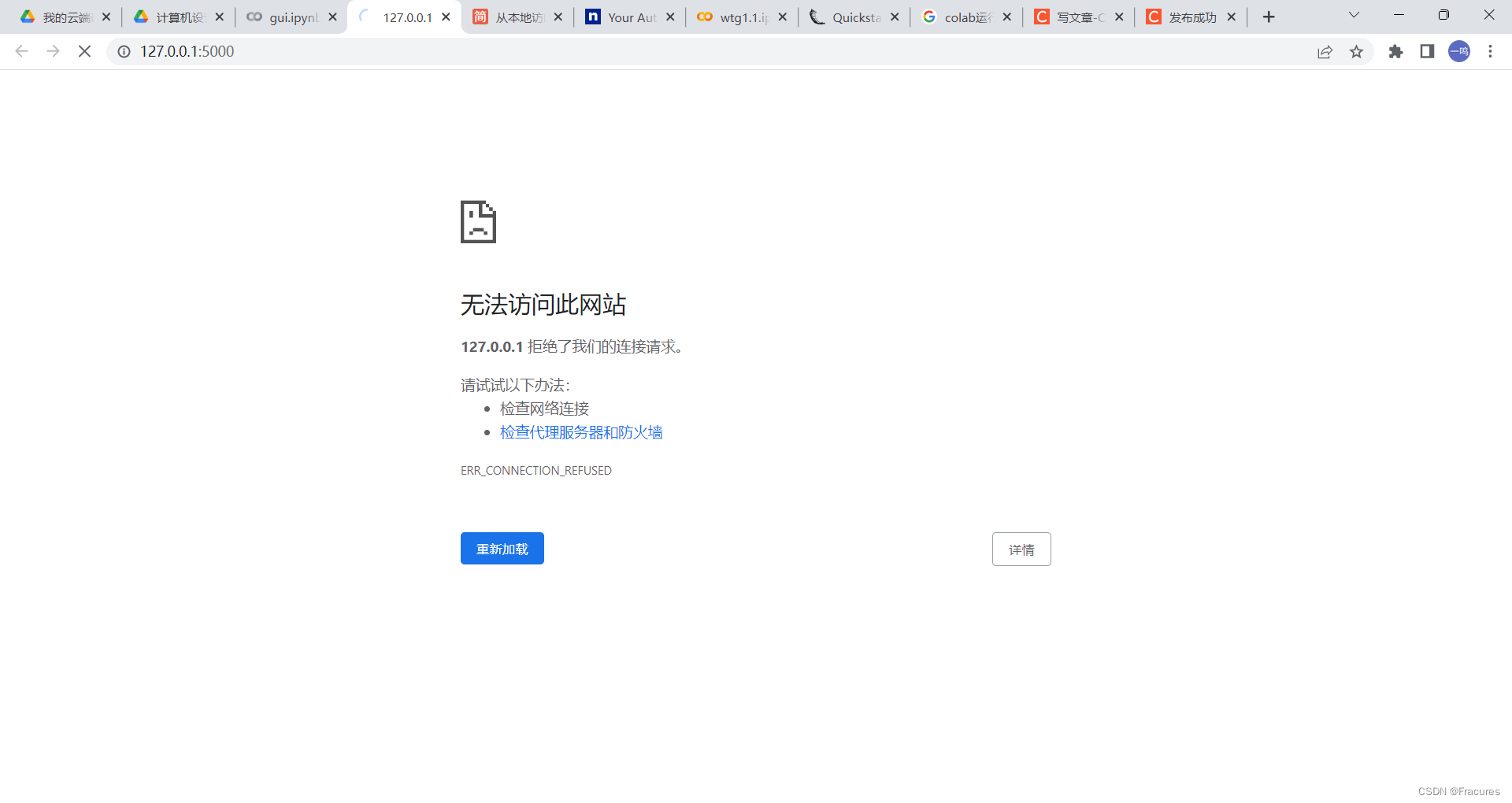Click the 检查网络连接 suggestion text
The width and height of the screenshot is (1512, 803).
coord(545,409)
